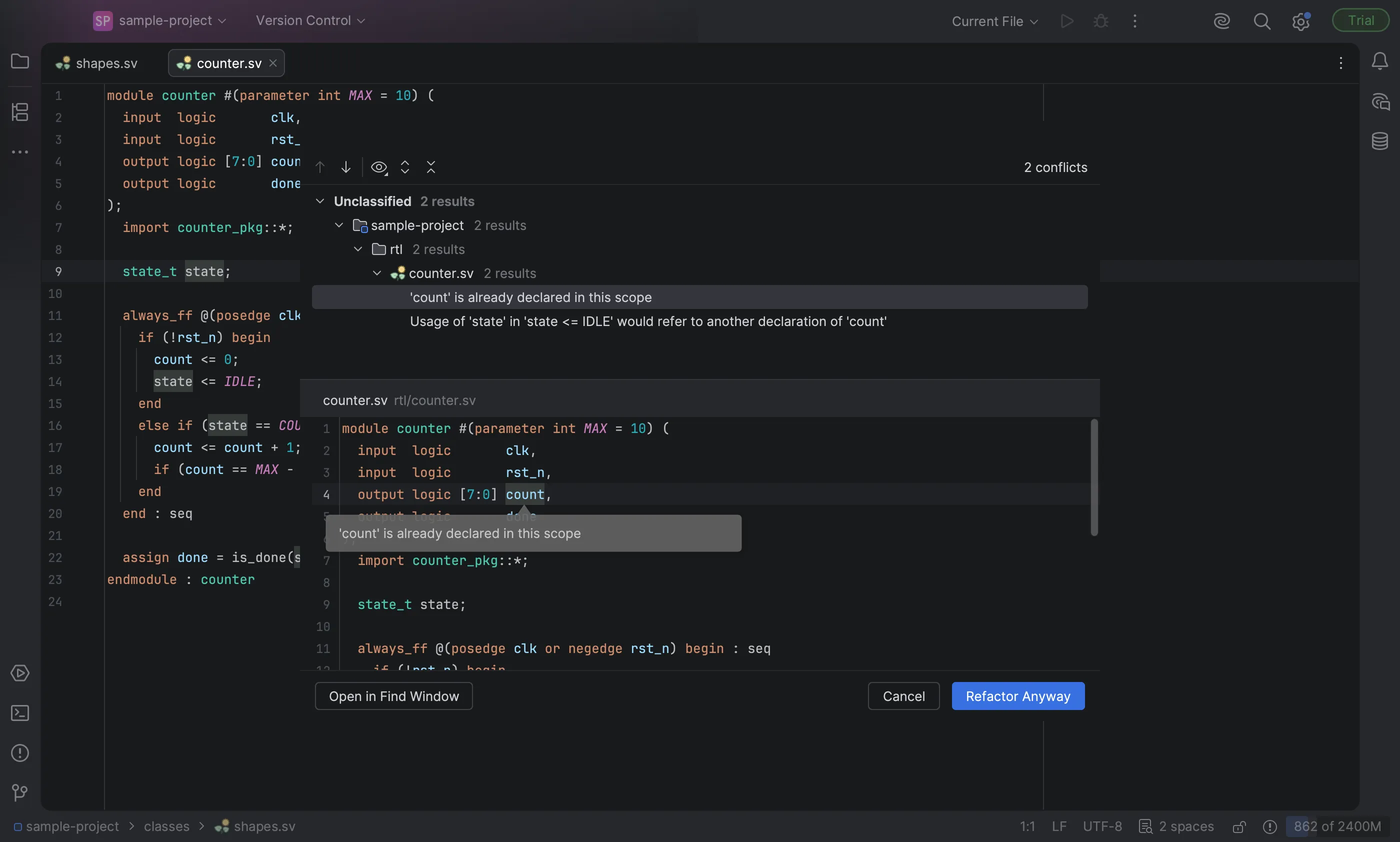Open the Database tool window
Image resolution: width=1400 pixels, height=842 pixels.
1379,141
